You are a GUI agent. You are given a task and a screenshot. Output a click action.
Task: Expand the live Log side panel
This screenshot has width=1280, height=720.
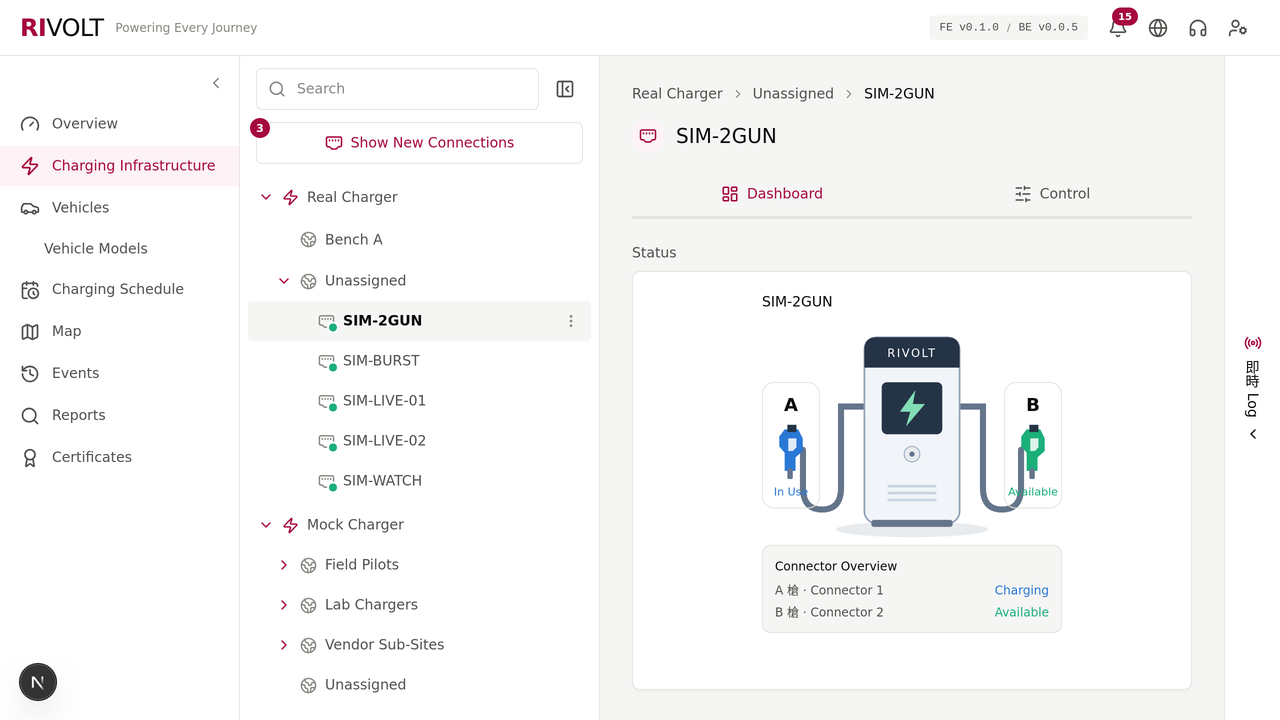click(x=1253, y=388)
